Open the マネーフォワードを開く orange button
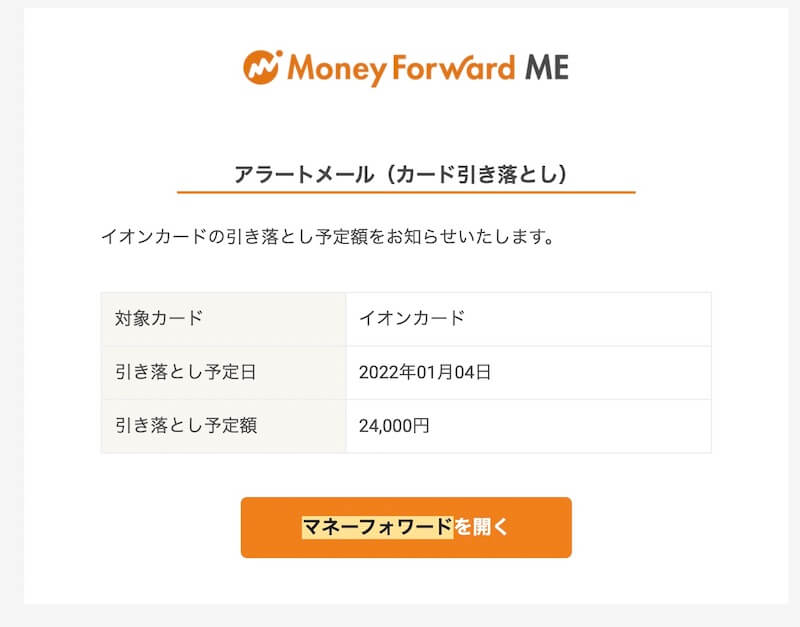Screen dimensions: 800x627 tap(406, 528)
